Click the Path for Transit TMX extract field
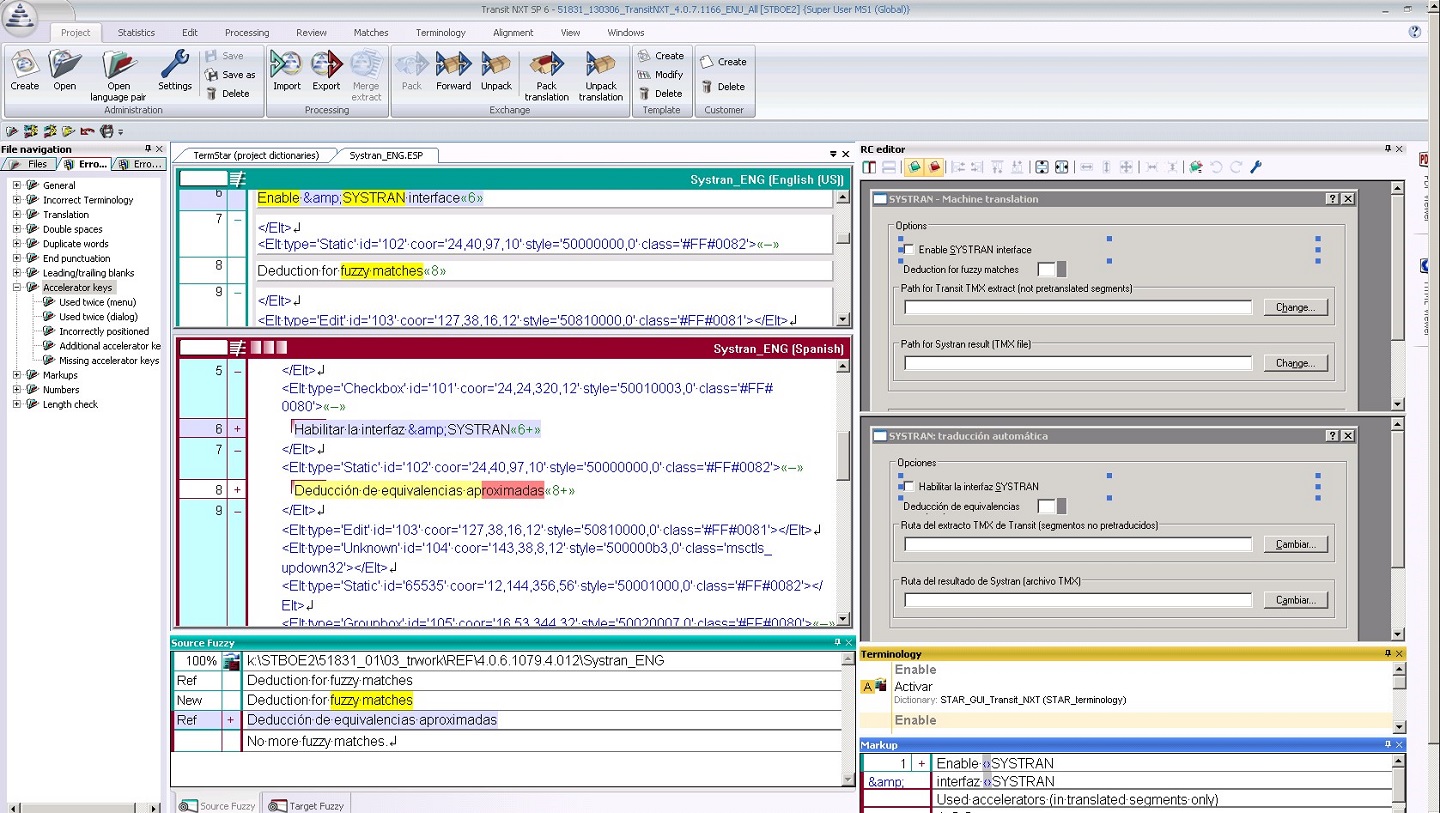Screen dimensions: 1440x813 pos(1078,307)
